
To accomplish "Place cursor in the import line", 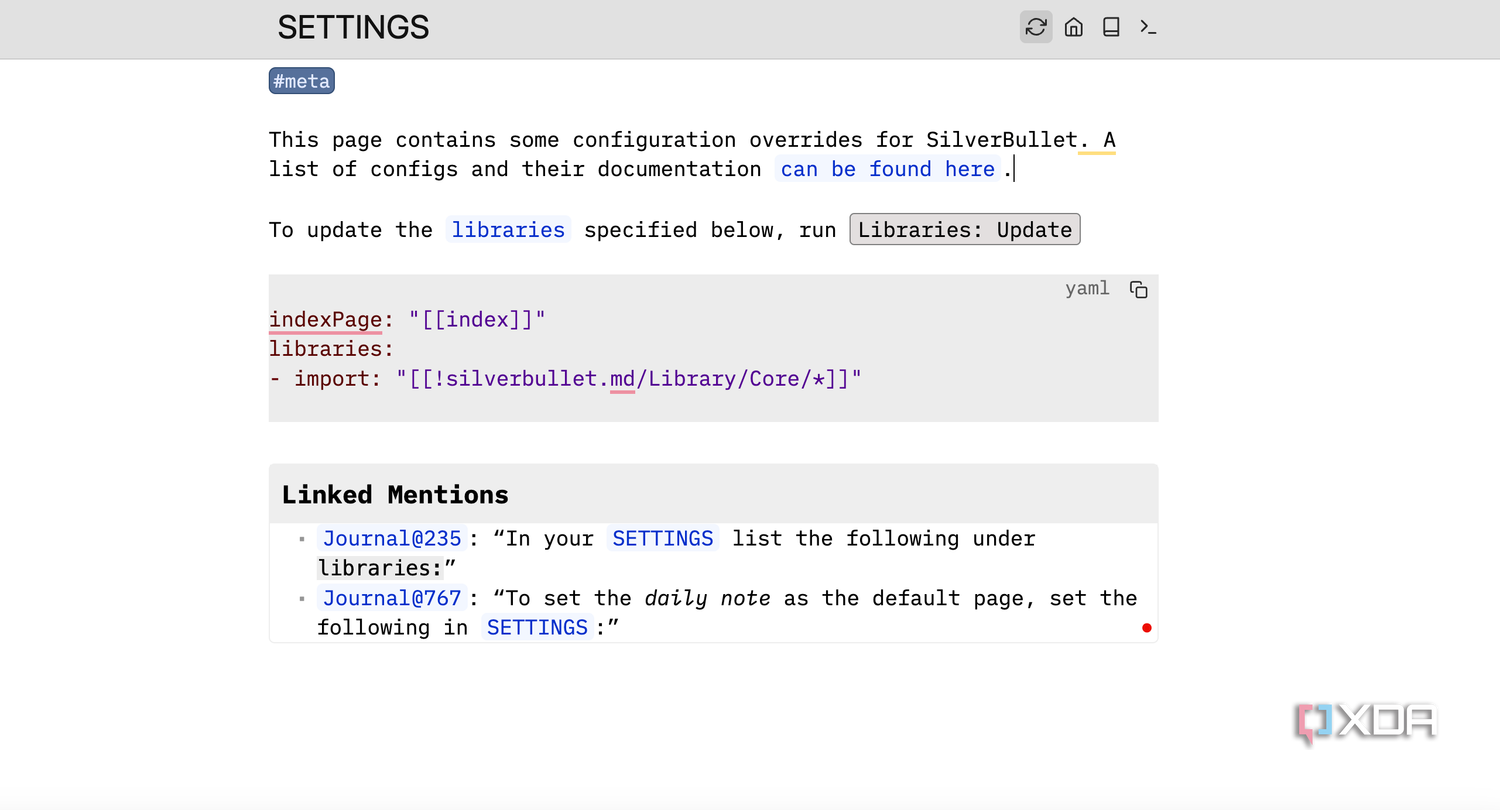I will coord(565,379).
